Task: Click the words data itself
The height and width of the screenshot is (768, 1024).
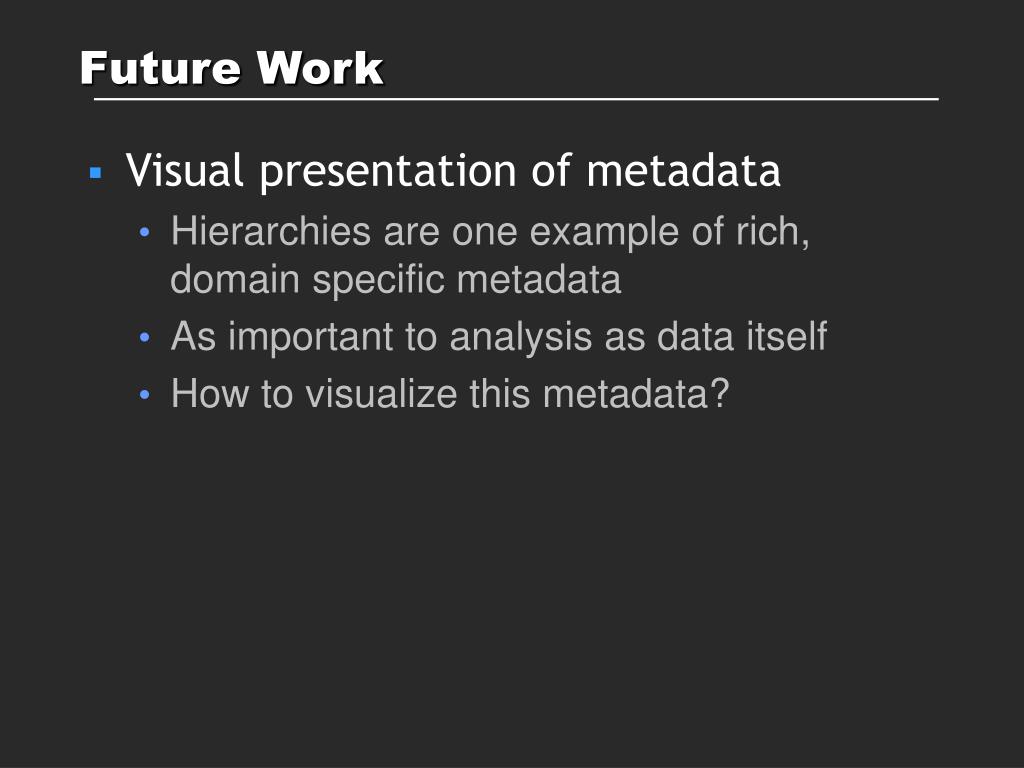Action: click(x=742, y=336)
